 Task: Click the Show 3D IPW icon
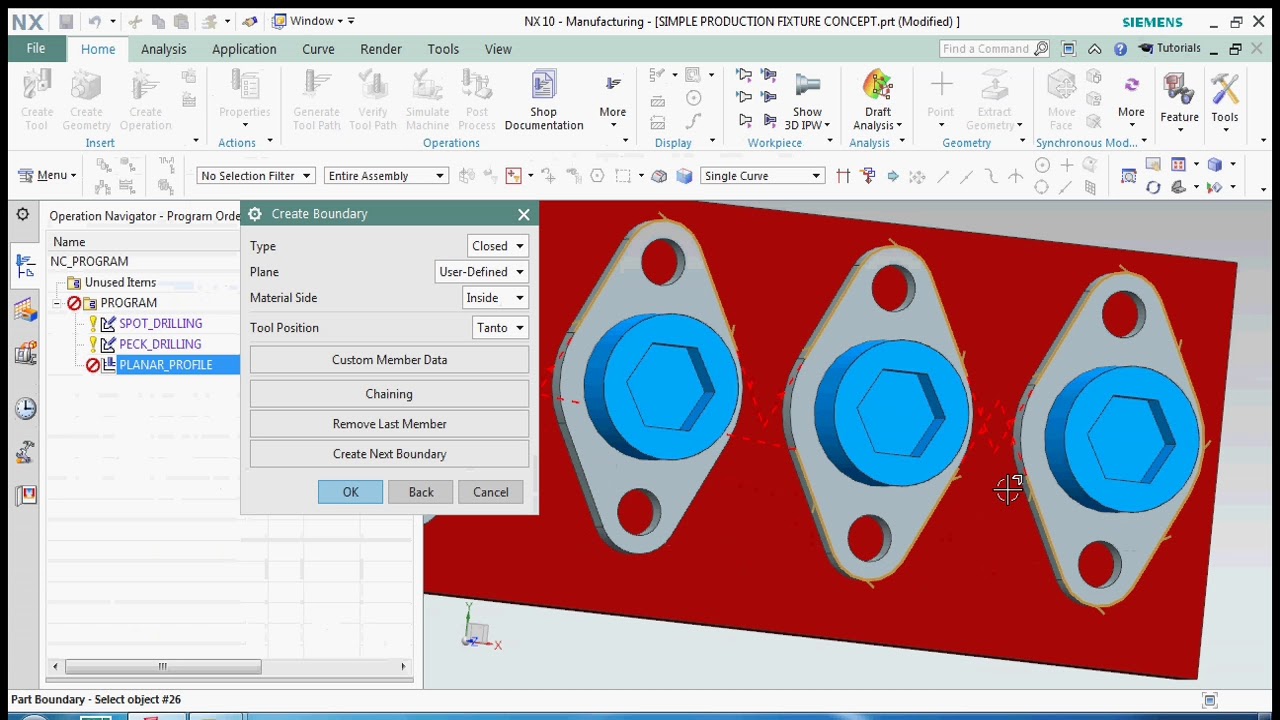807,100
